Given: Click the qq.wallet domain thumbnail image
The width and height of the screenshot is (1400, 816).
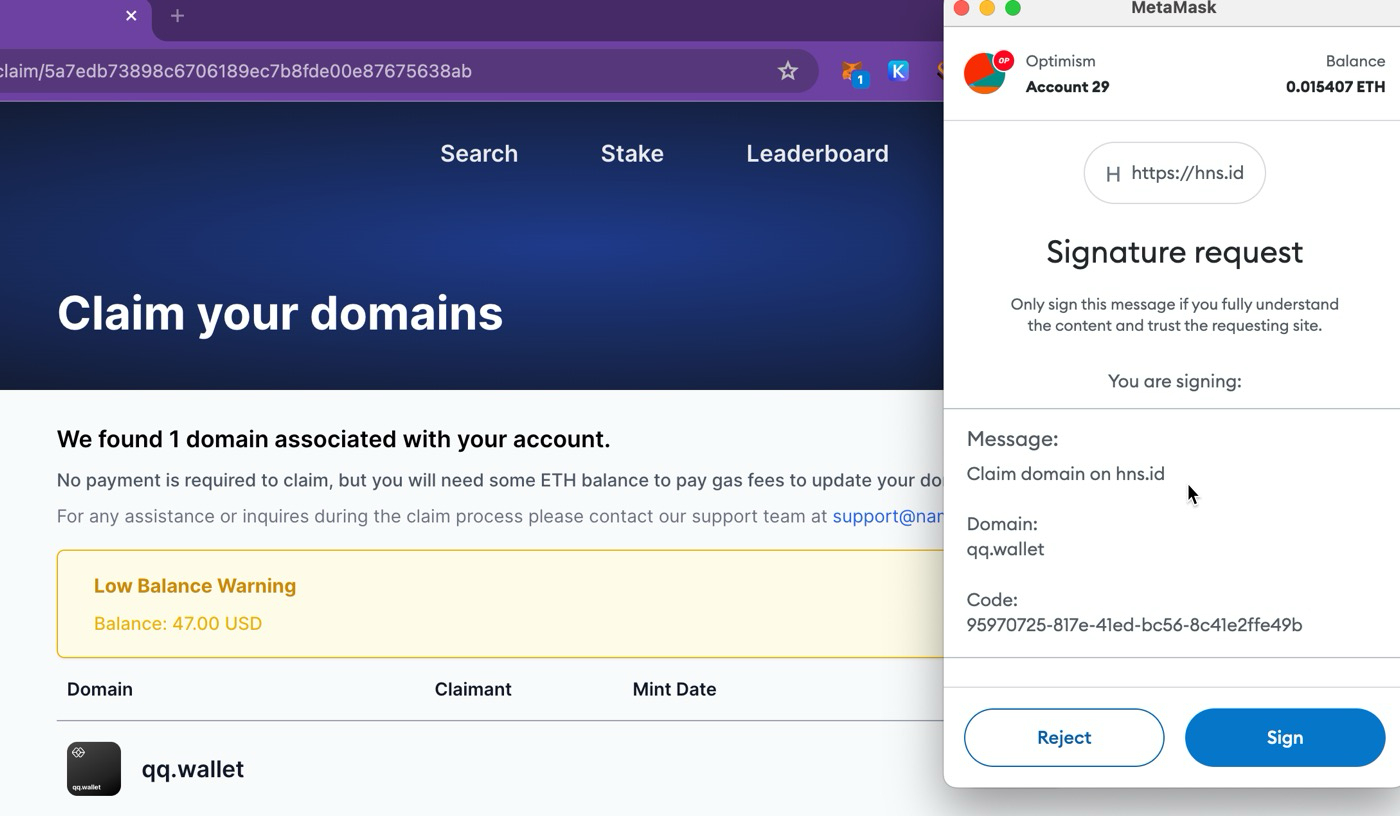Looking at the screenshot, I should click(x=93, y=769).
